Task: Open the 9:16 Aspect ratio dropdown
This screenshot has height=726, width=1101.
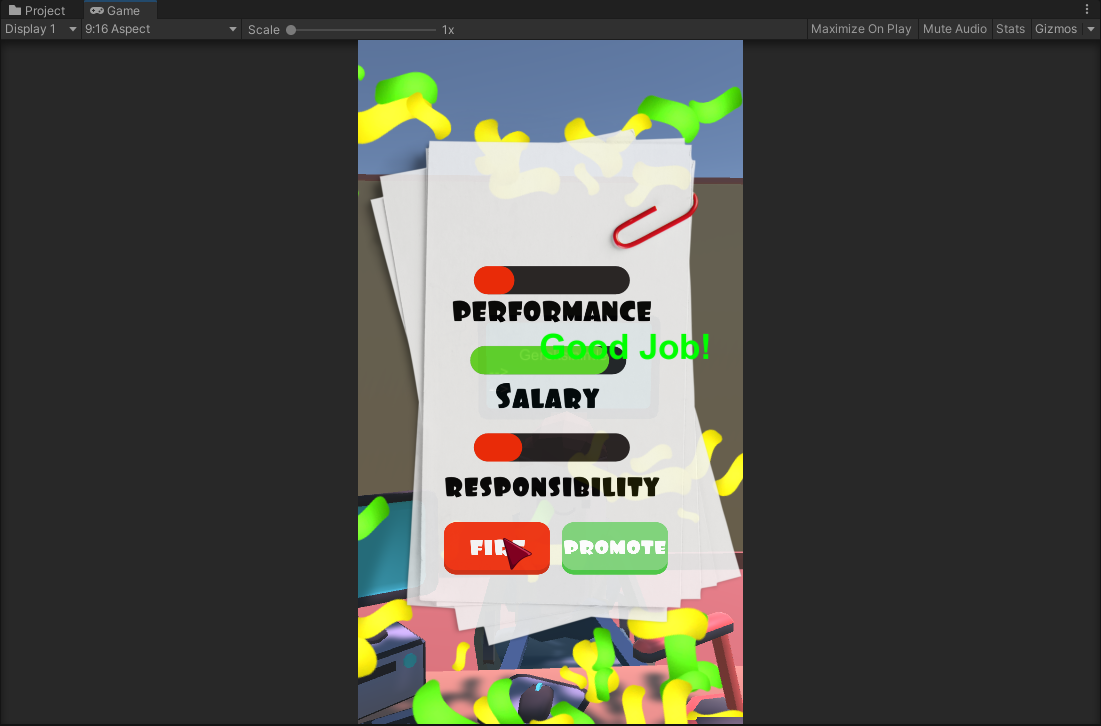Action: pyautogui.click(x=160, y=29)
